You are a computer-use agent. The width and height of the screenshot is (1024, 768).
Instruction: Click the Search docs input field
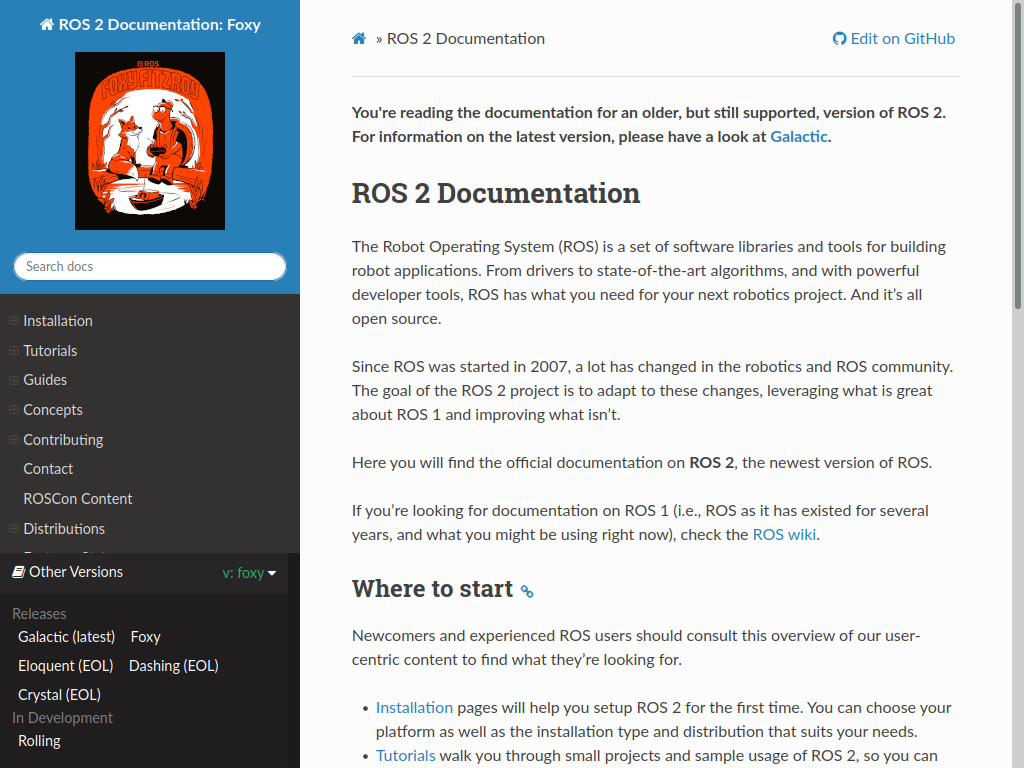(x=150, y=266)
